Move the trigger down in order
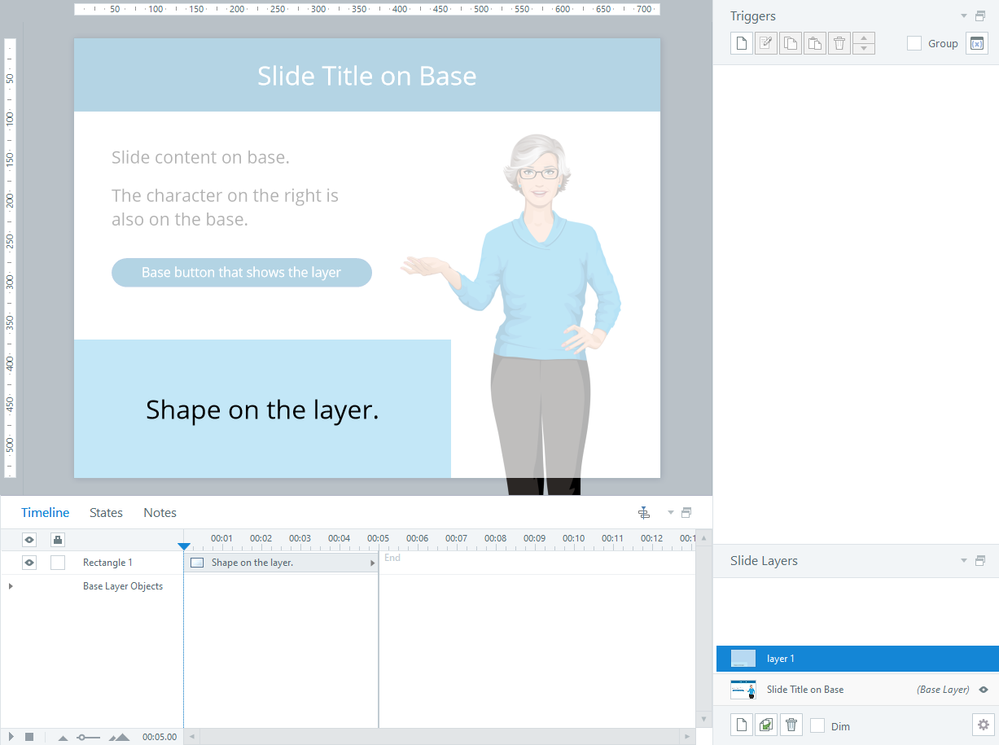The height and width of the screenshot is (745, 999). (863, 49)
